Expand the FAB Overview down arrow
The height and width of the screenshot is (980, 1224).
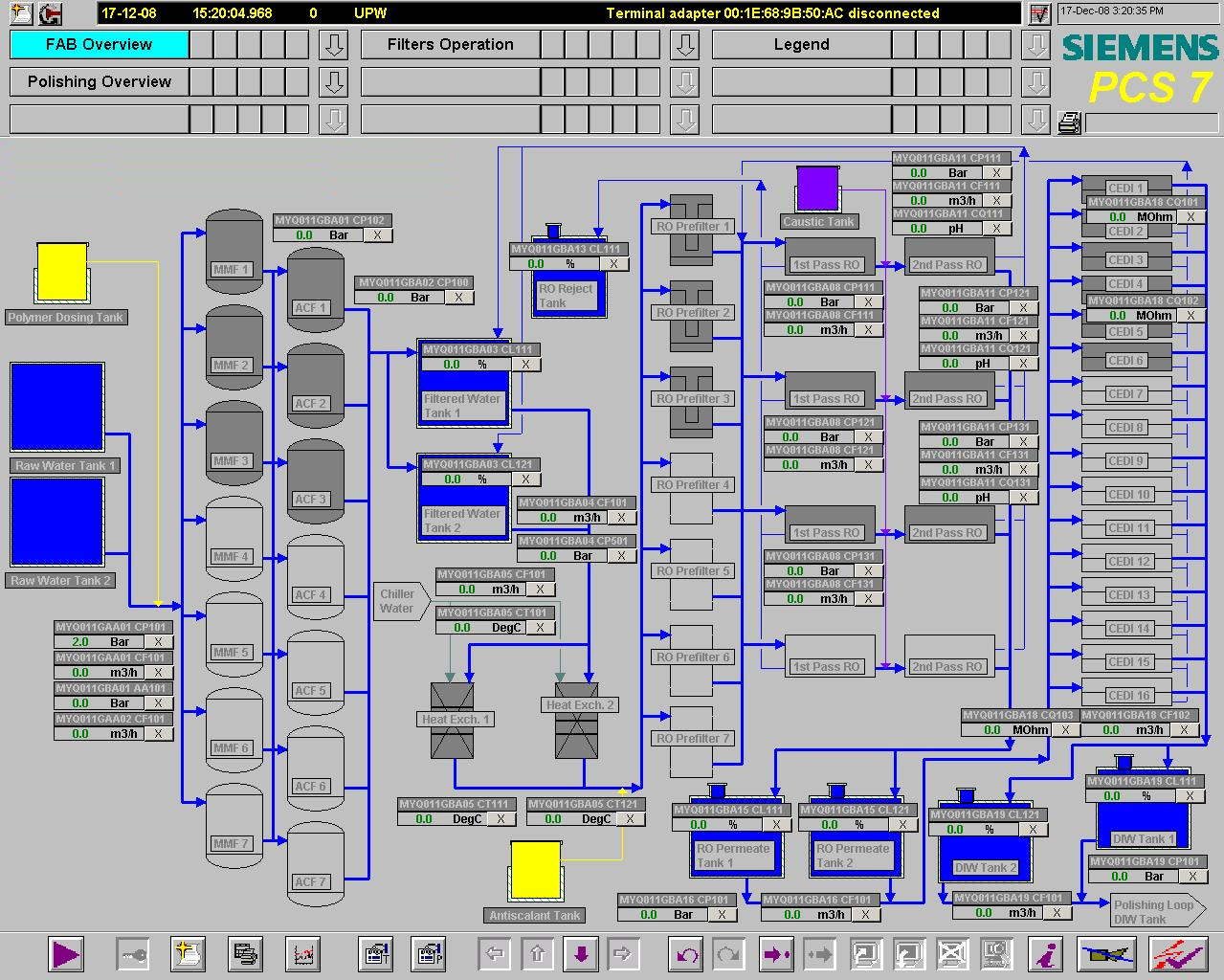[x=333, y=45]
